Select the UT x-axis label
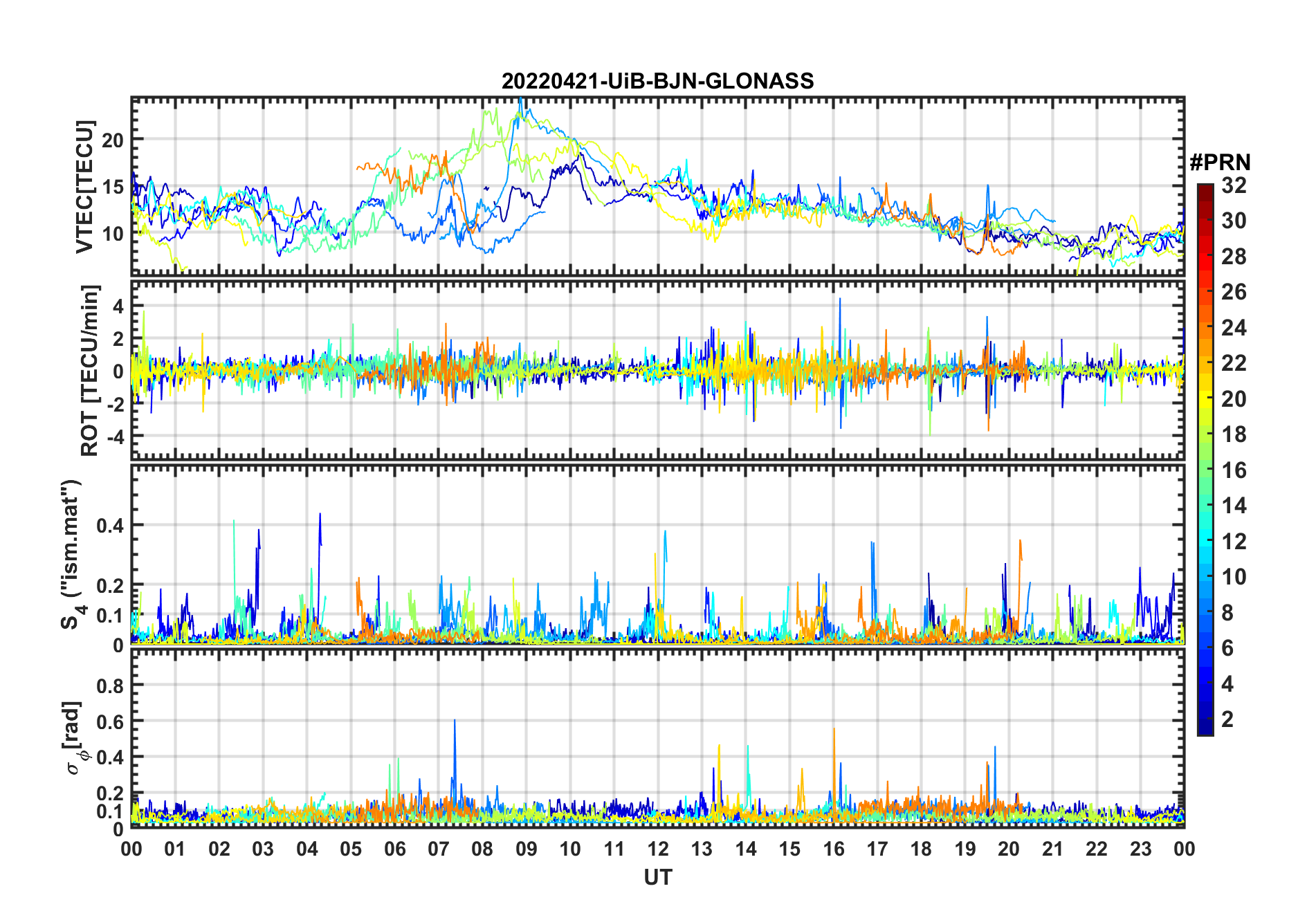This screenshot has height=920, width=1316. click(x=657, y=877)
